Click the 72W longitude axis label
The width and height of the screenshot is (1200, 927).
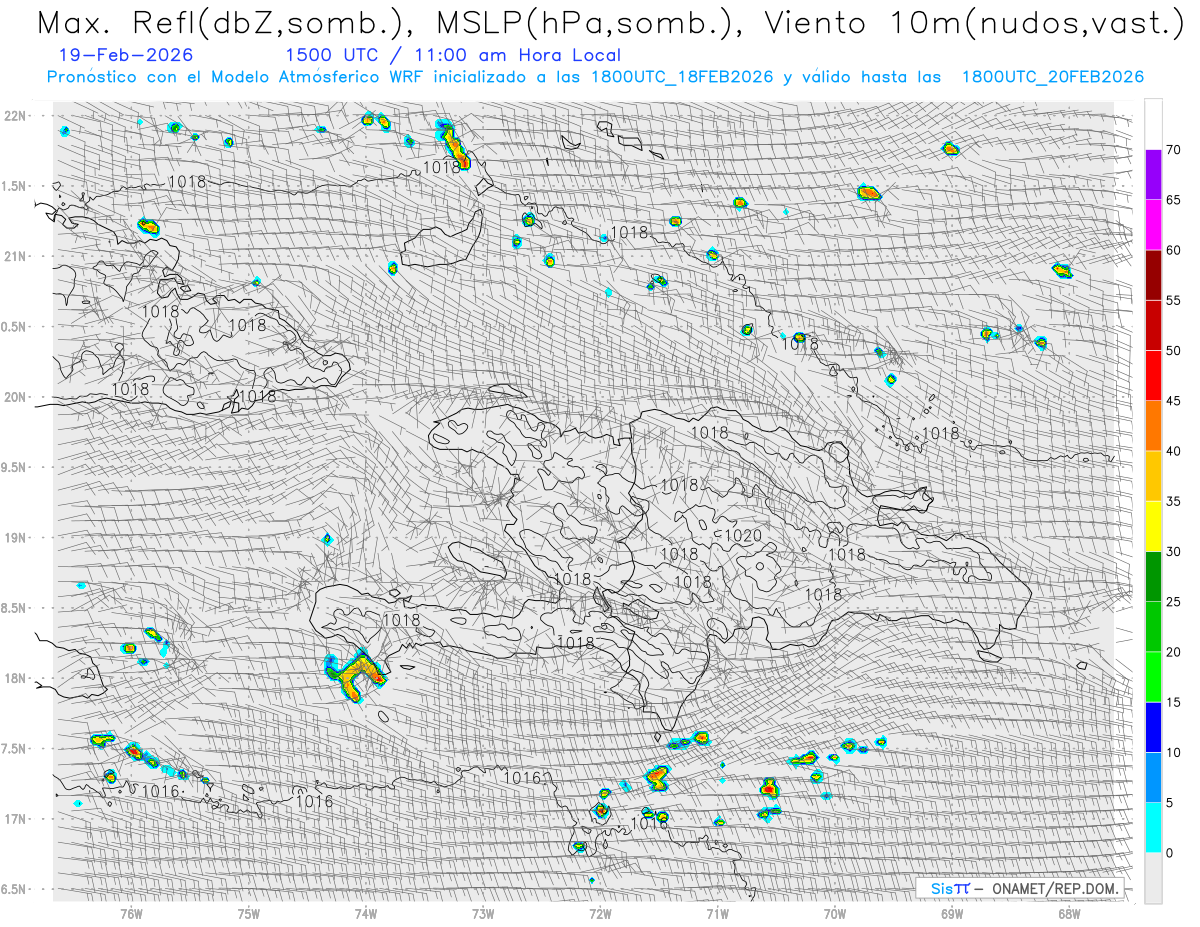pyautogui.click(x=600, y=914)
